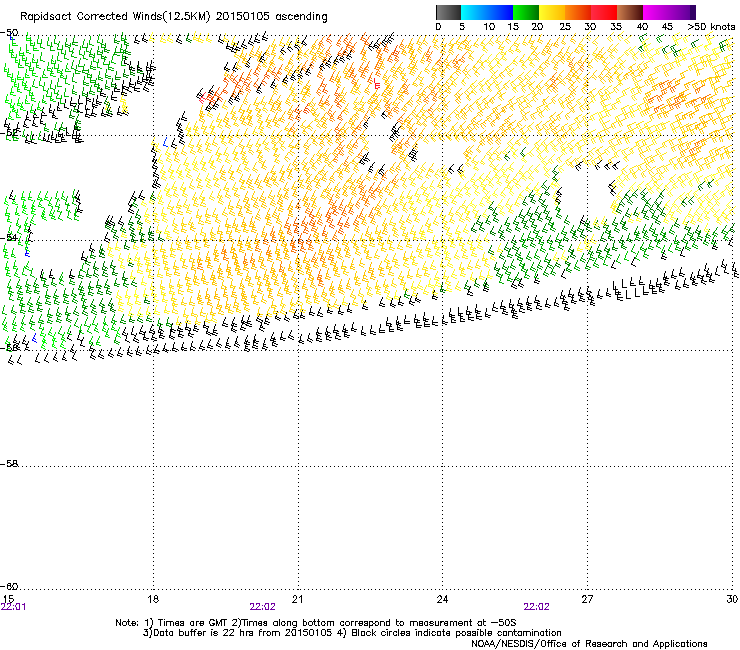Click the '45' color scale label
The width and height of the screenshot is (740, 650).
(667, 27)
